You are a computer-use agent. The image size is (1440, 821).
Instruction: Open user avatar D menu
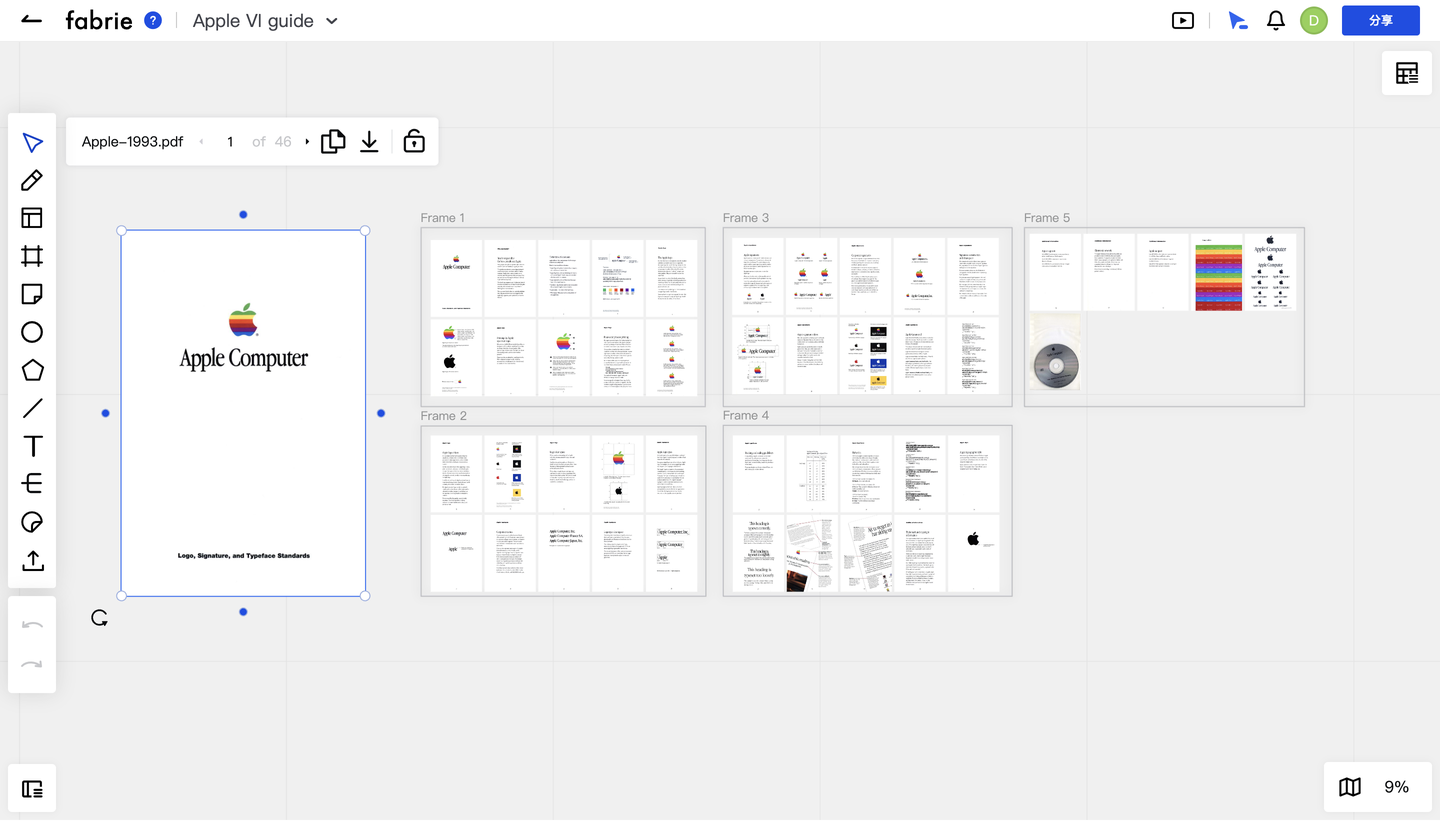point(1314,20)
